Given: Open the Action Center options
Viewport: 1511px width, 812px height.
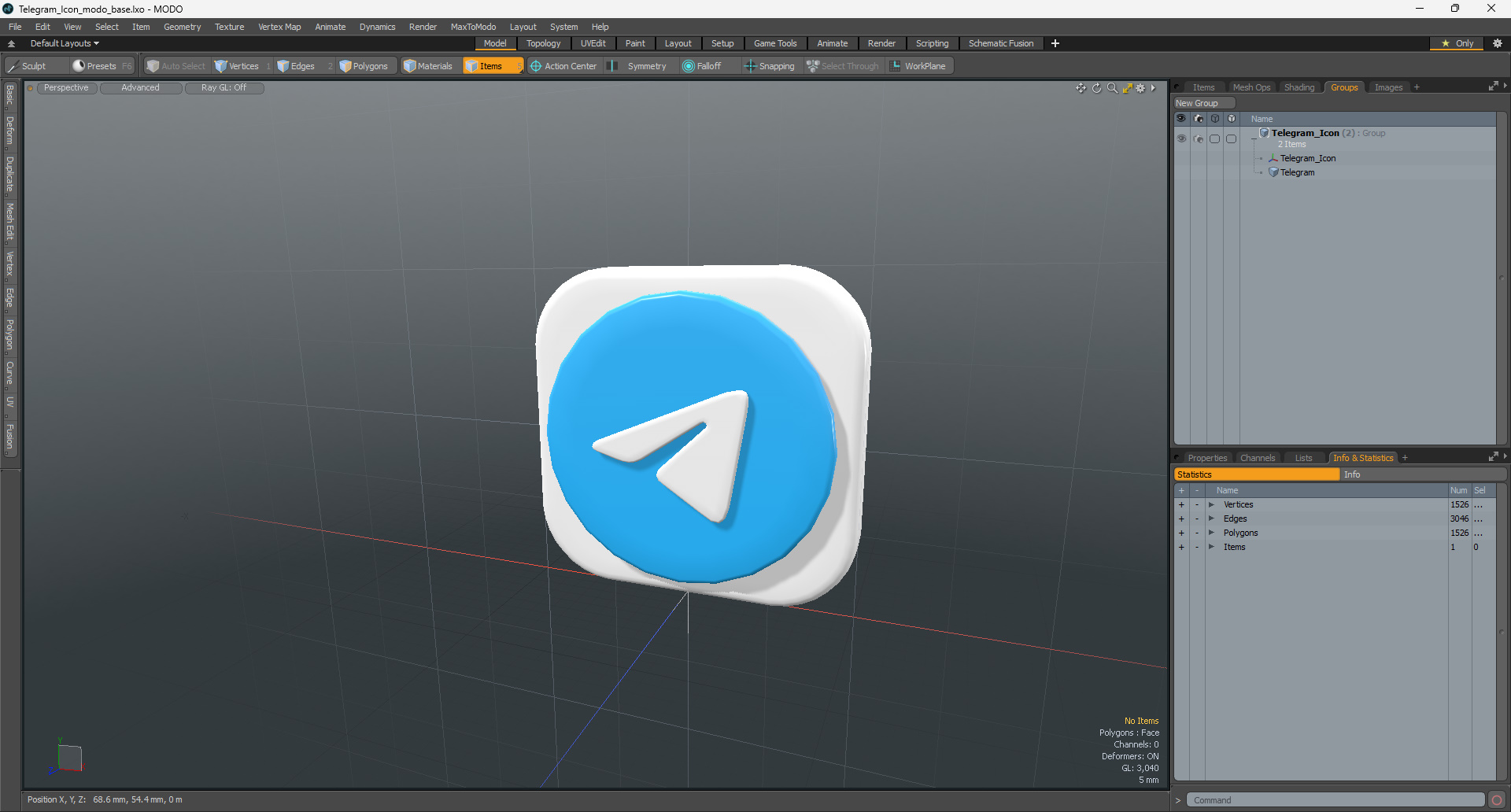Looking at the screenshot, I should (563, 66).
